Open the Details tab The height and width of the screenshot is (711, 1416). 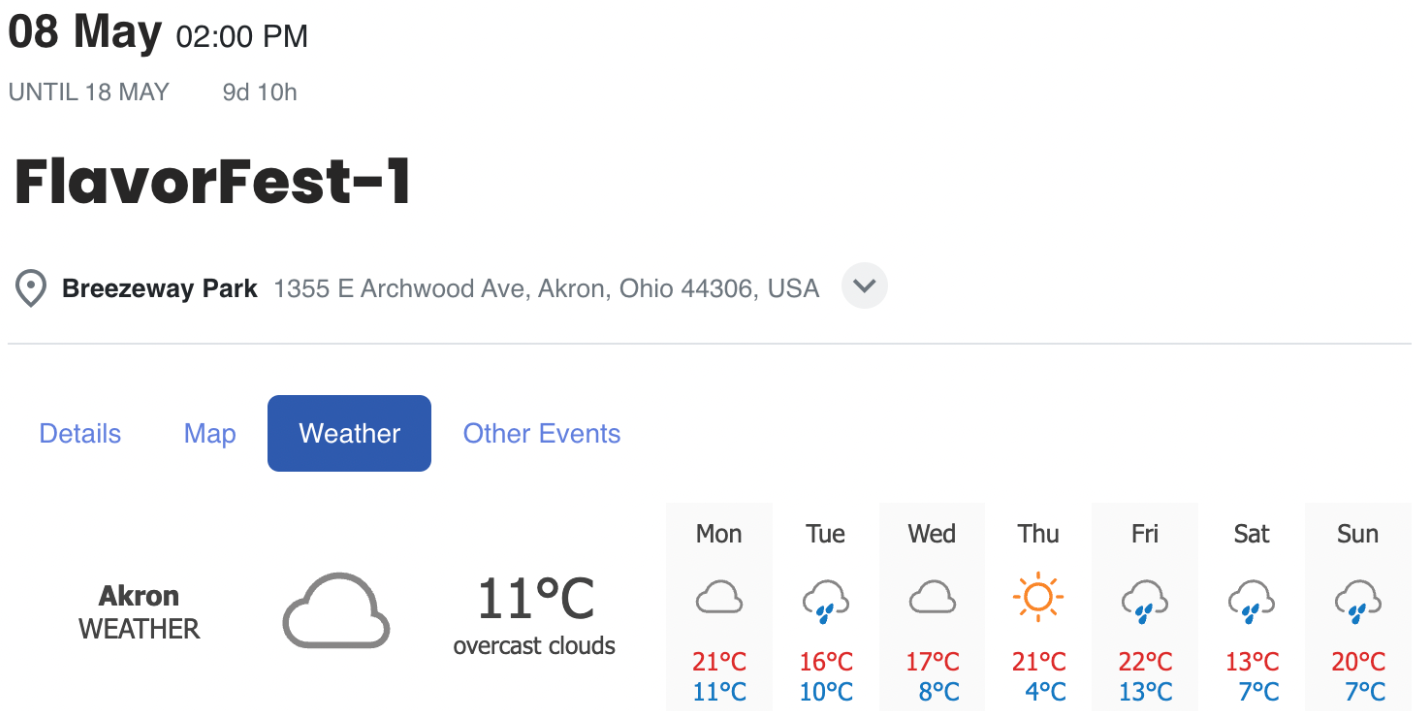[x=80, y=433]
